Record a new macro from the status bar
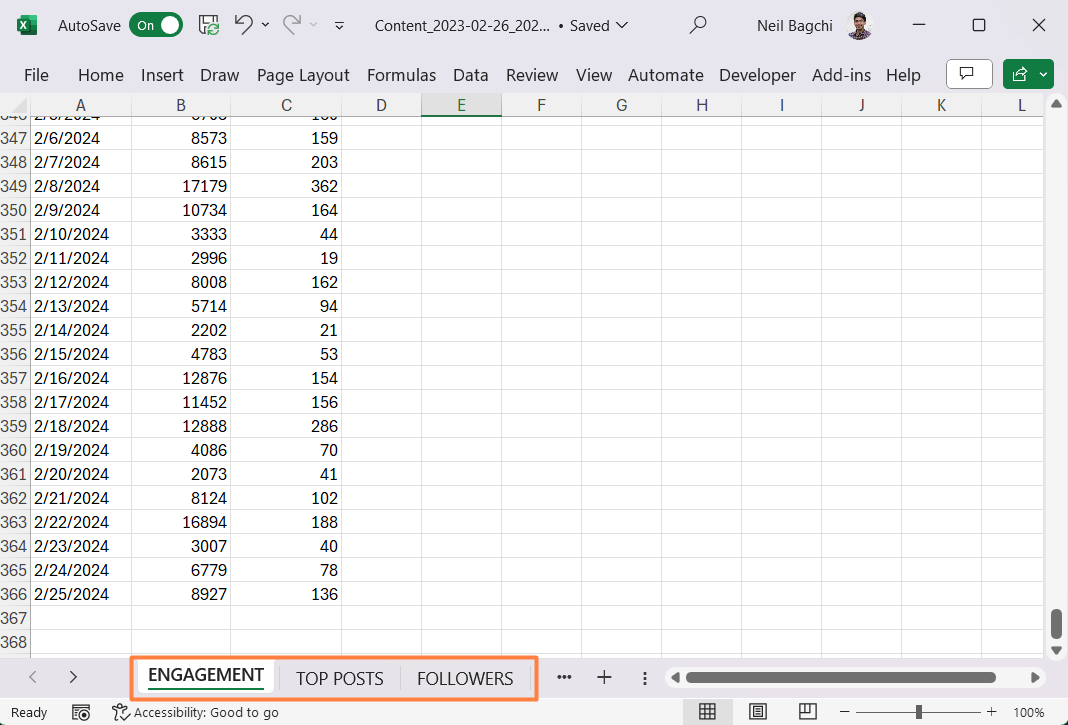 pos(81,712)
